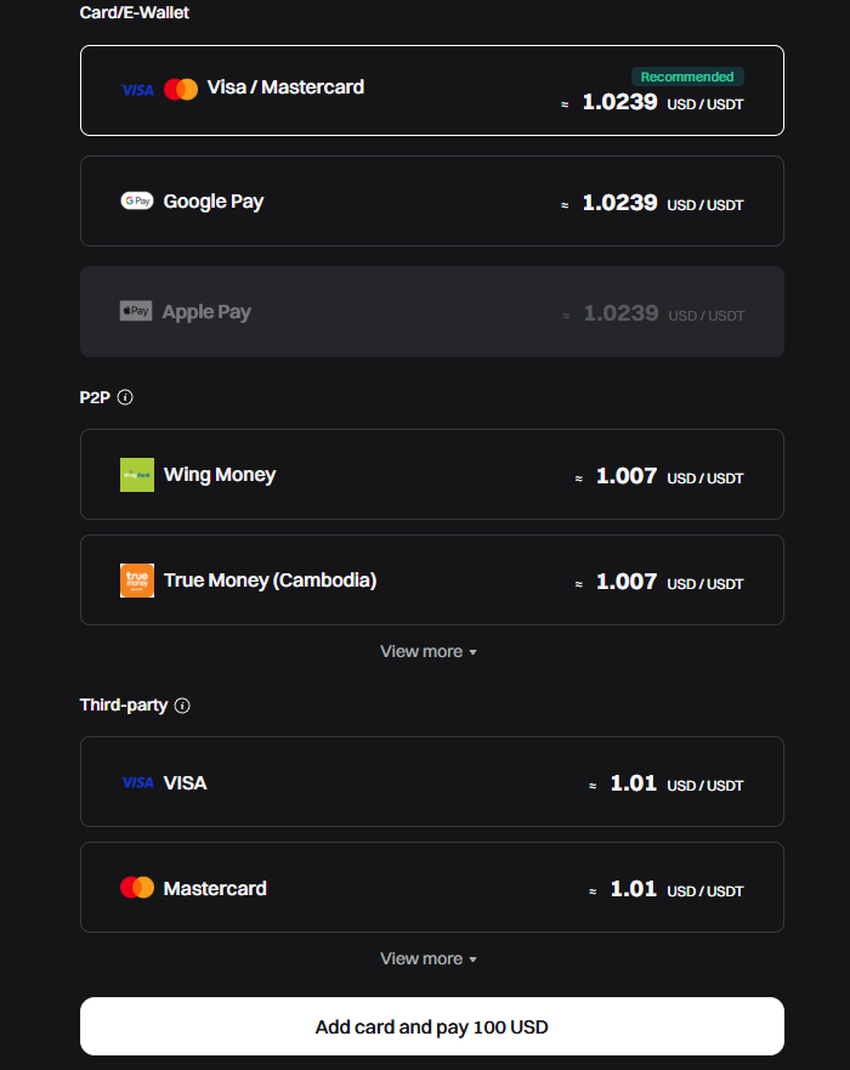Viewport: 850px width, 1070px height.
Task: Expand View more under Third-party
Action: [428, 958]
